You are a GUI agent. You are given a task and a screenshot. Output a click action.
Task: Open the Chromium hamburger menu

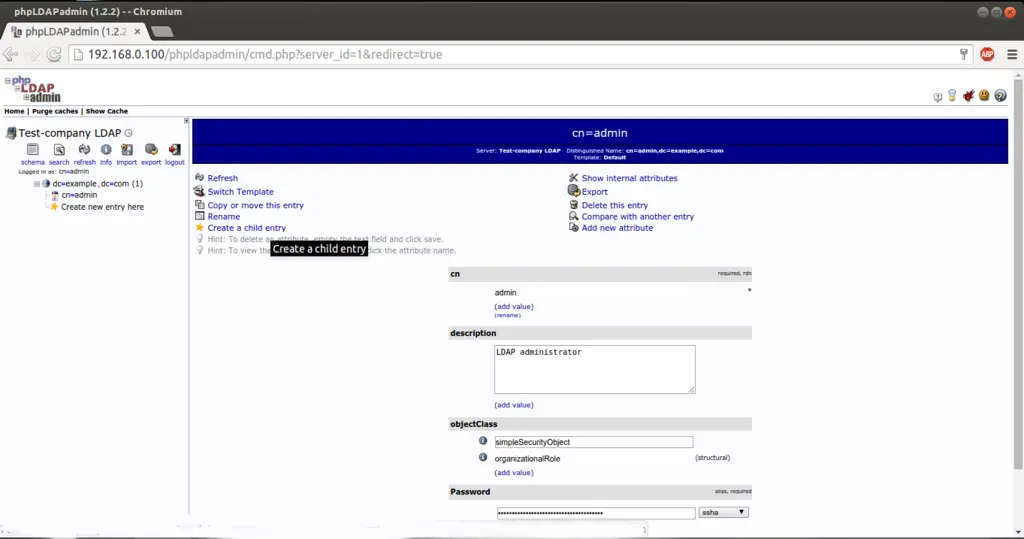coord(1009,54)
